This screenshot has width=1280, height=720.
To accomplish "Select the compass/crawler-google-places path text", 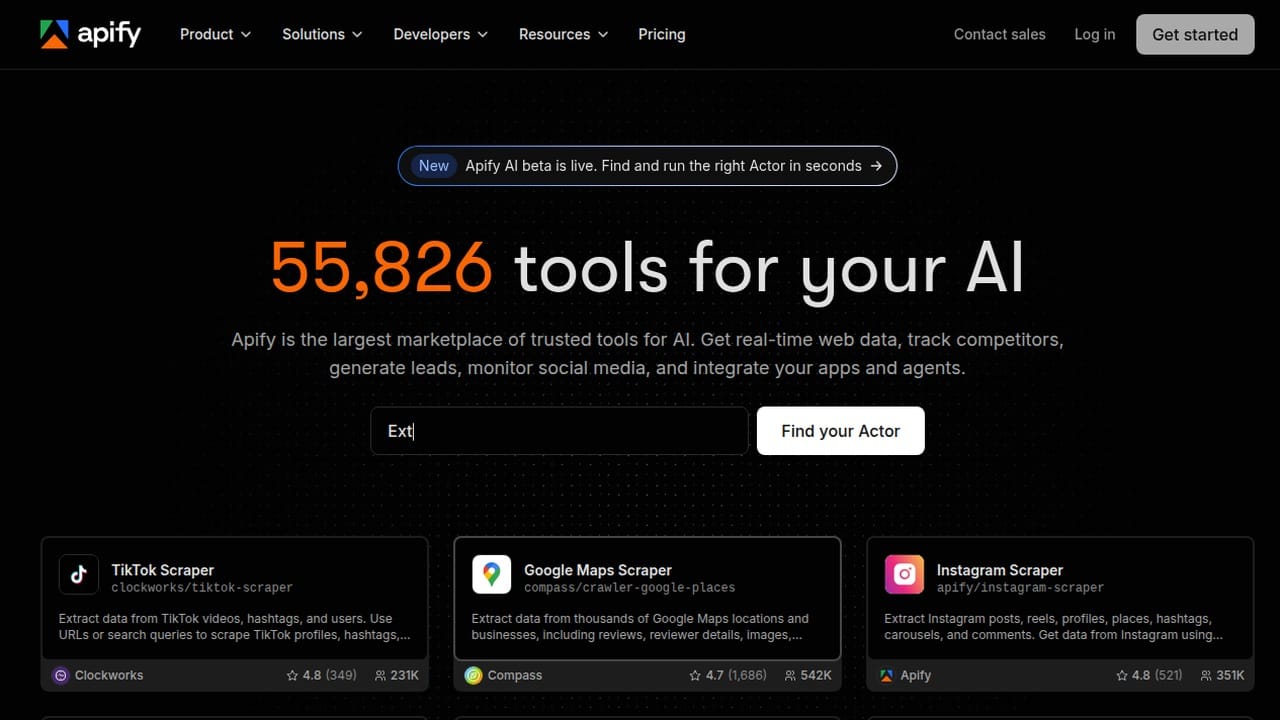I will 630,588.
